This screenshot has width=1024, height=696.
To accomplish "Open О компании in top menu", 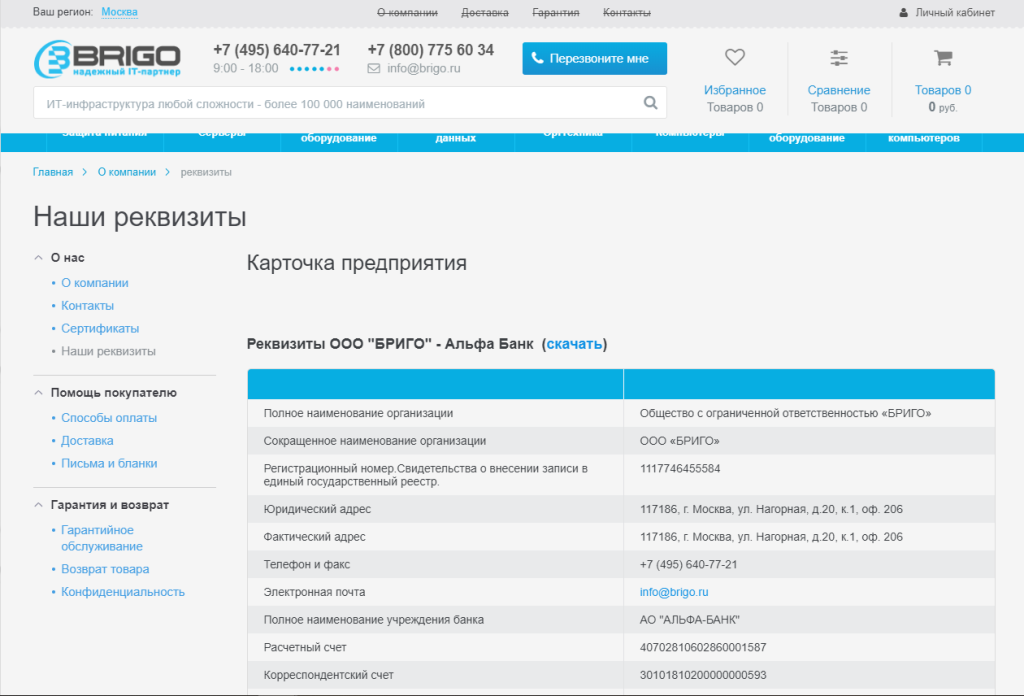I will pos(408,12).
